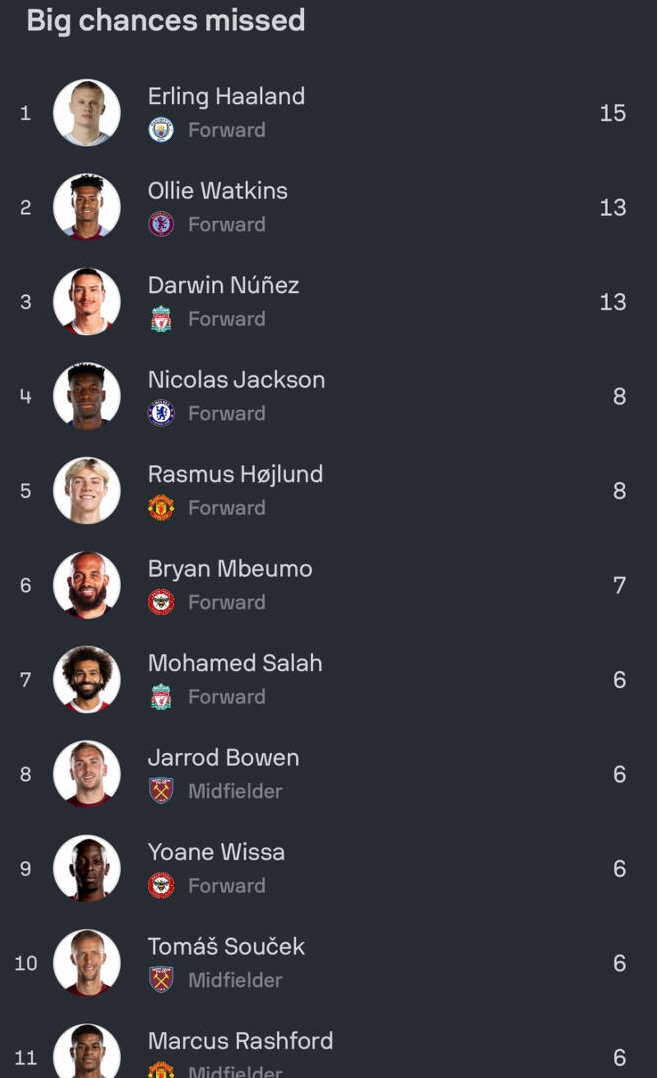Click the Manchester City badge beside Erling Haaland
Screen dimensions: 660x1078
[161, 130]
